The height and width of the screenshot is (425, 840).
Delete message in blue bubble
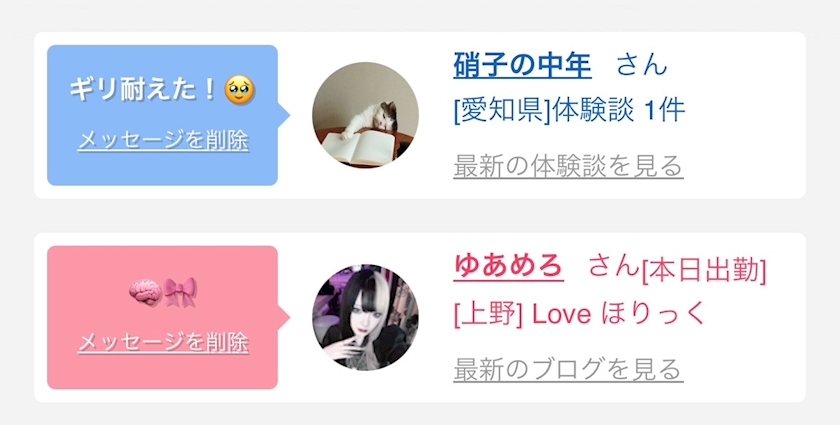click(163, 141)
